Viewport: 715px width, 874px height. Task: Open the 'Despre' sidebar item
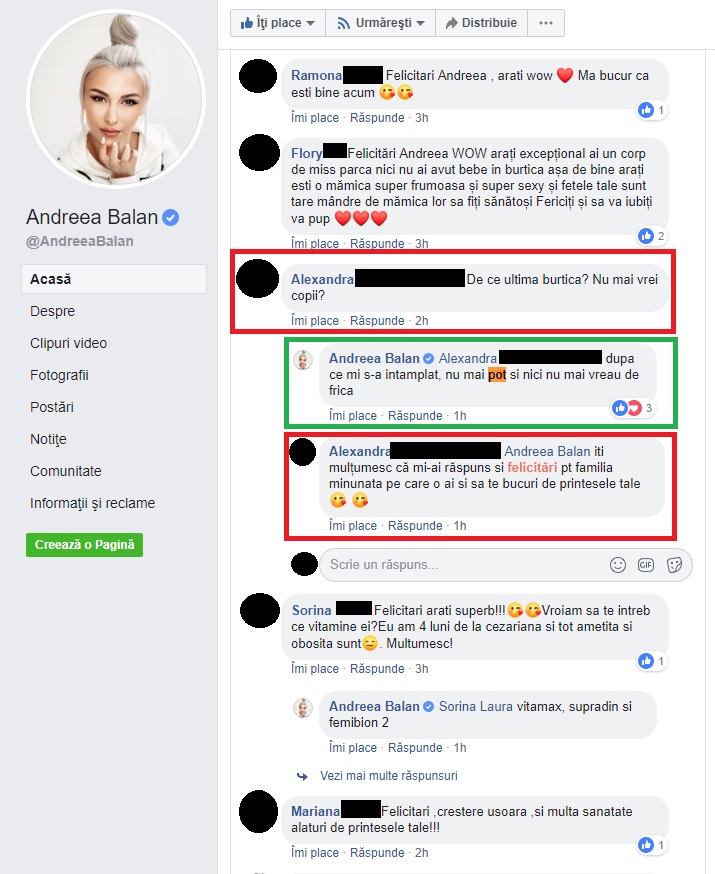click(52, 311)
